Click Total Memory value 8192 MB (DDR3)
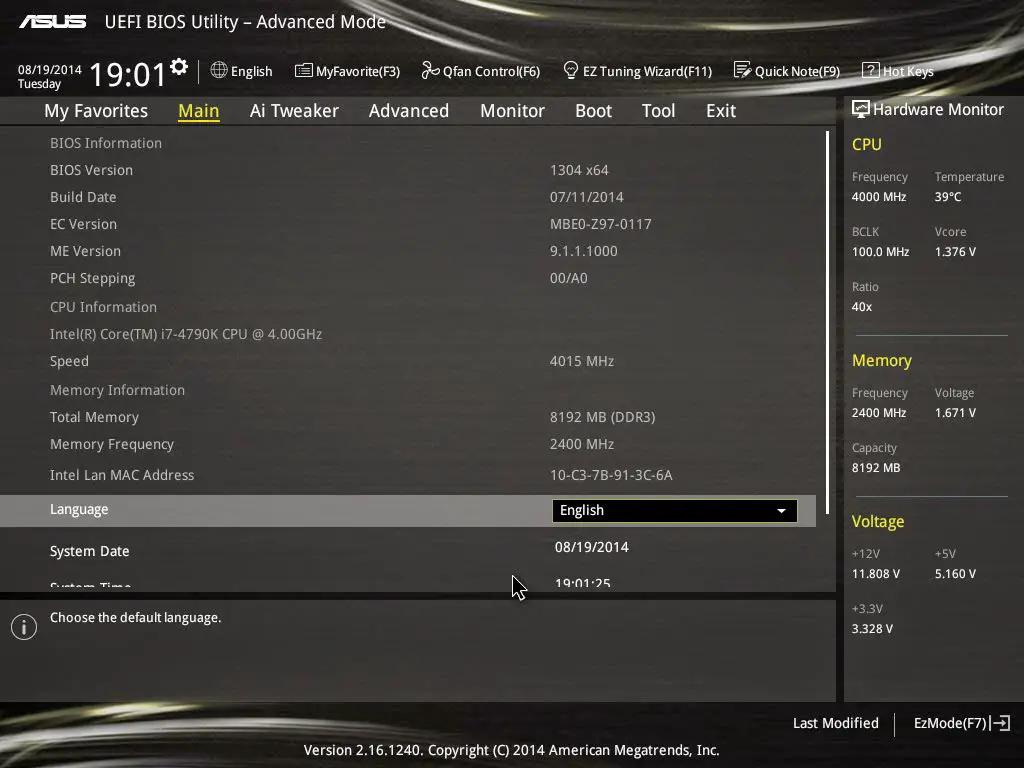 click(603, 417)
